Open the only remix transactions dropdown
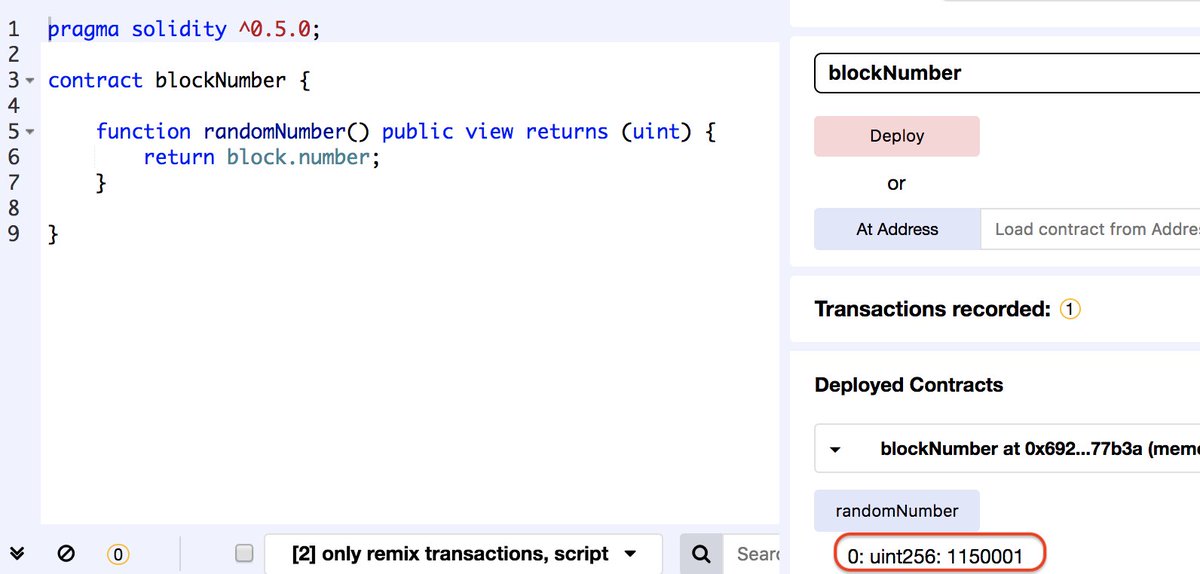 pos(464,553)
